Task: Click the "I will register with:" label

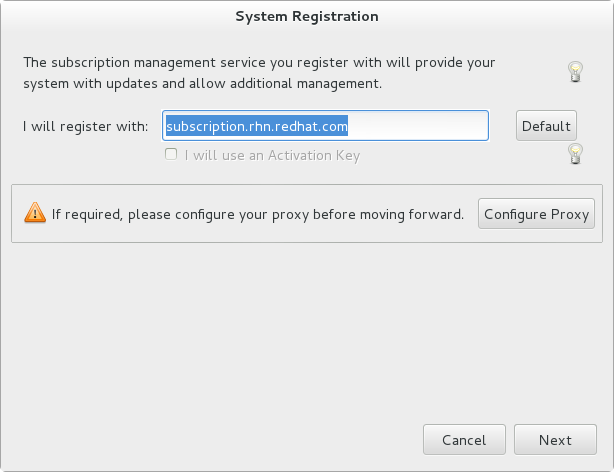Action: [86, 126]
